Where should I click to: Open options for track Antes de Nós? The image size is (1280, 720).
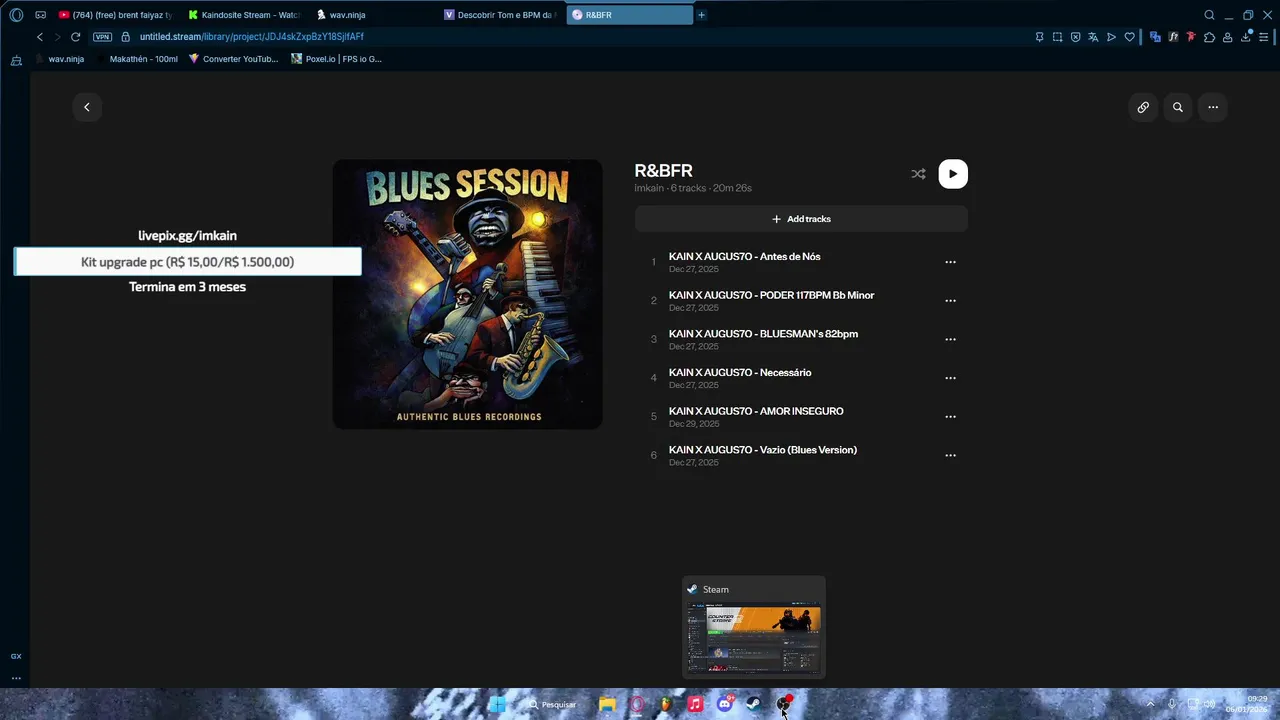coord(950,262)
